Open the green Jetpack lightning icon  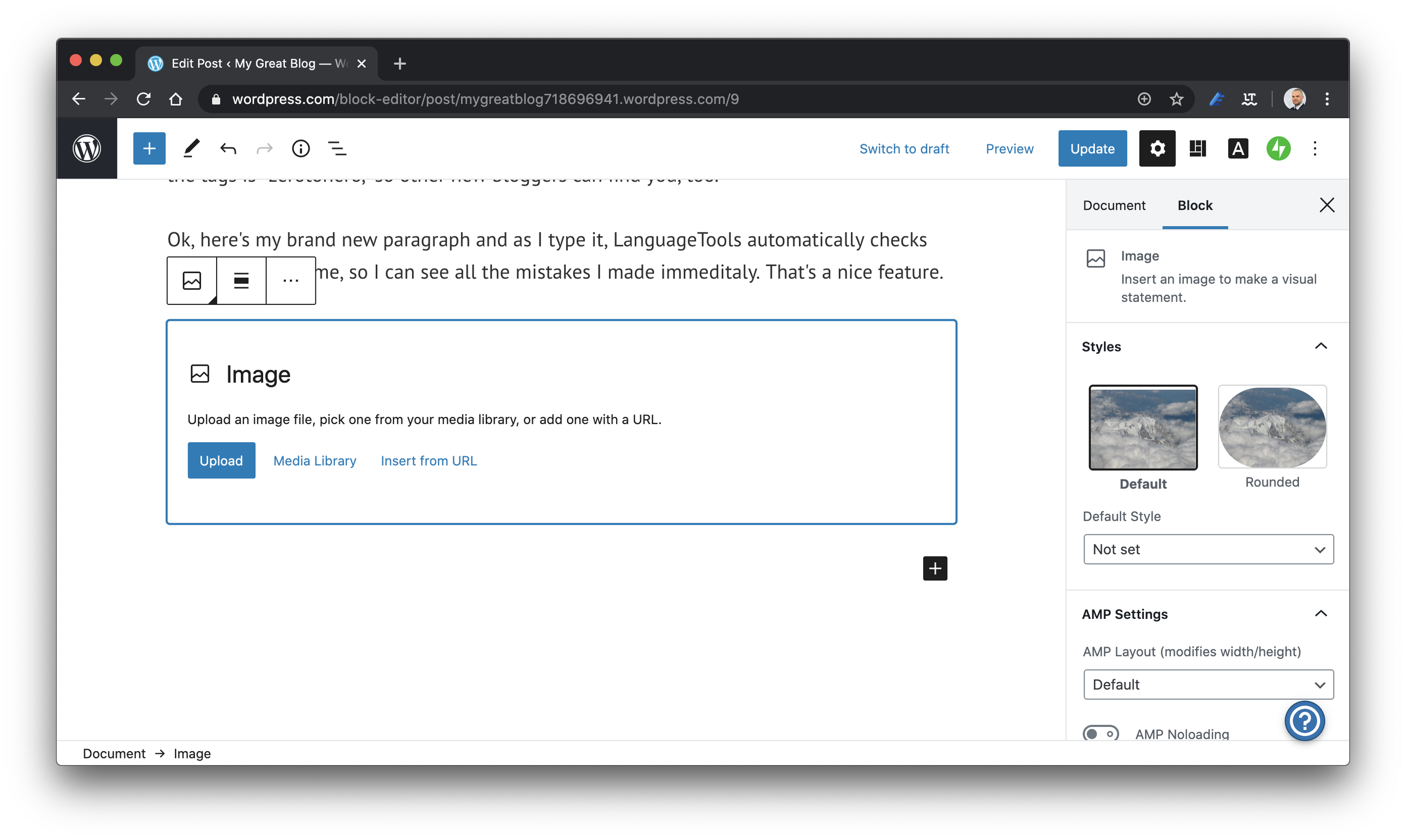click(1278, 148)
